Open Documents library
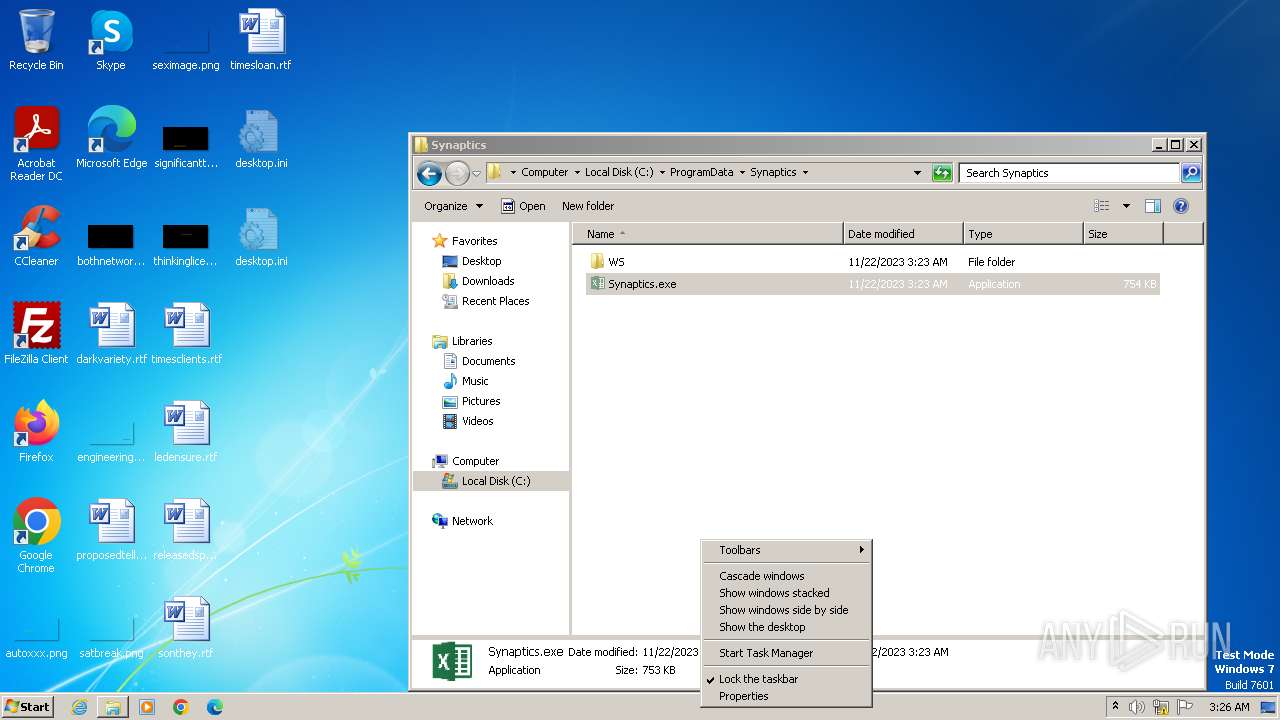Viewport: 1280px width, 720px height. tap(488, 361)
